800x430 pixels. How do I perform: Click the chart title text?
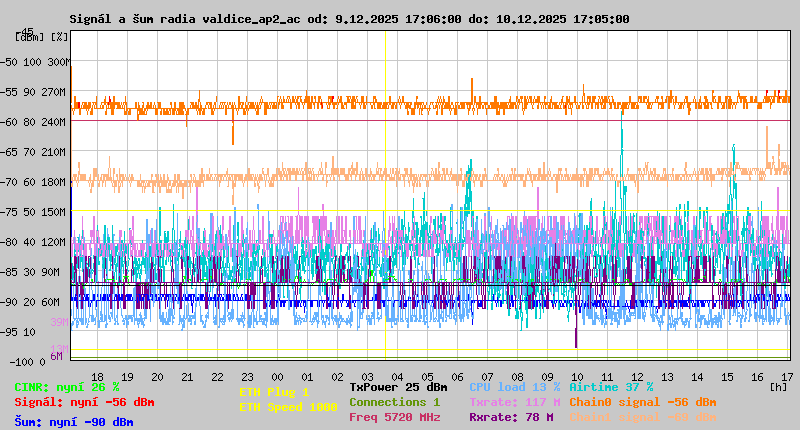point(349,19)
